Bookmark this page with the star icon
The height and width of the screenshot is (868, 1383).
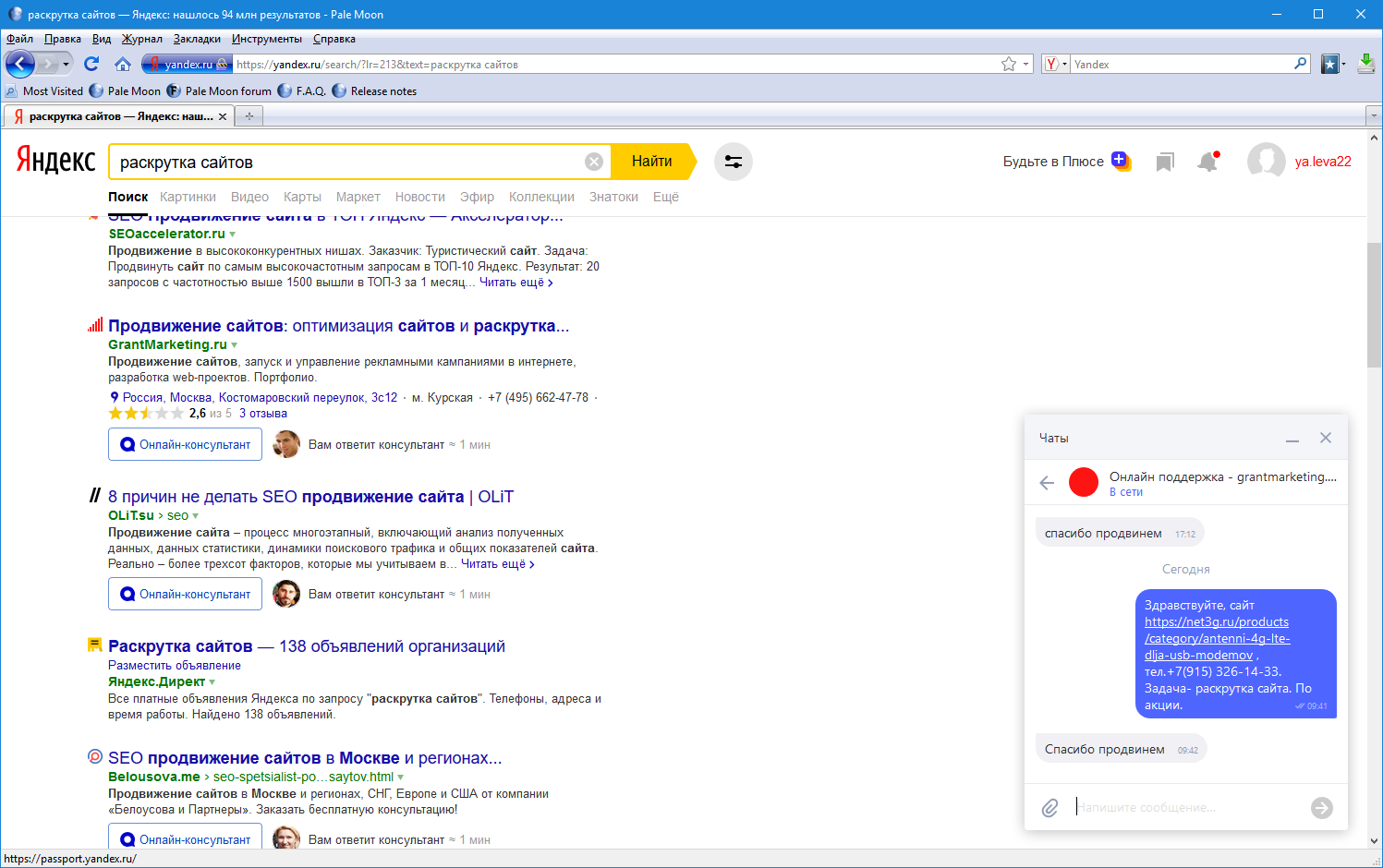pyautogui.click(x=1009, y=64)
